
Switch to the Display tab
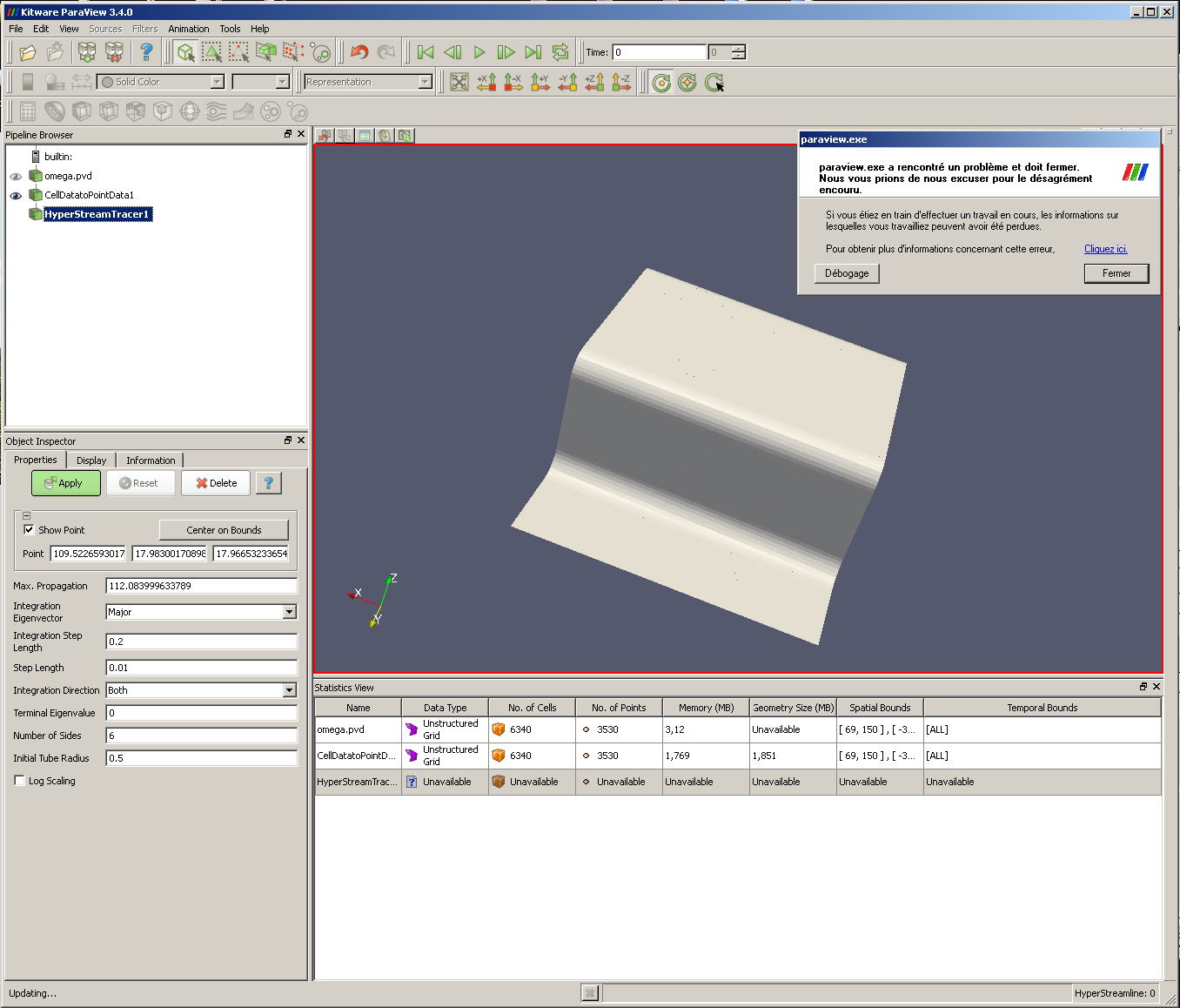(x=91, y=460)
